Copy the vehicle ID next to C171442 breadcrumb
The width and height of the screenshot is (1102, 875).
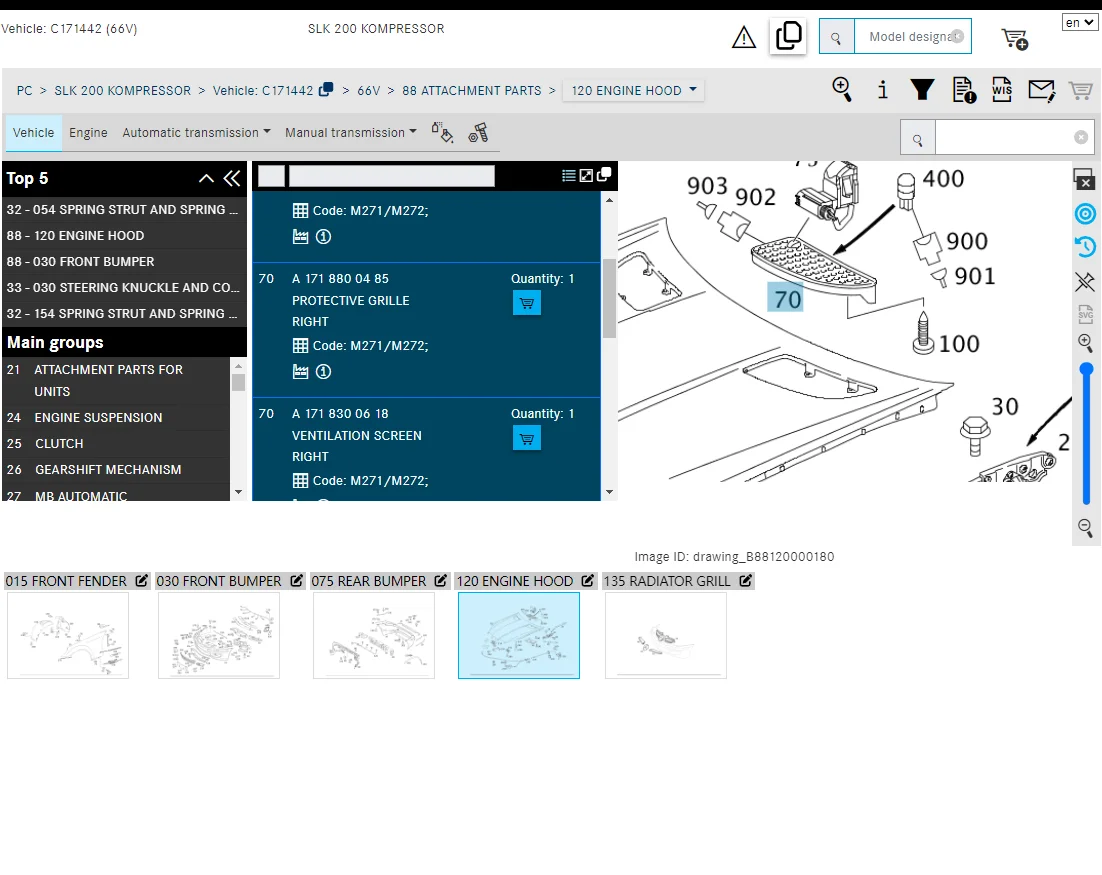(x=326, y=90)
